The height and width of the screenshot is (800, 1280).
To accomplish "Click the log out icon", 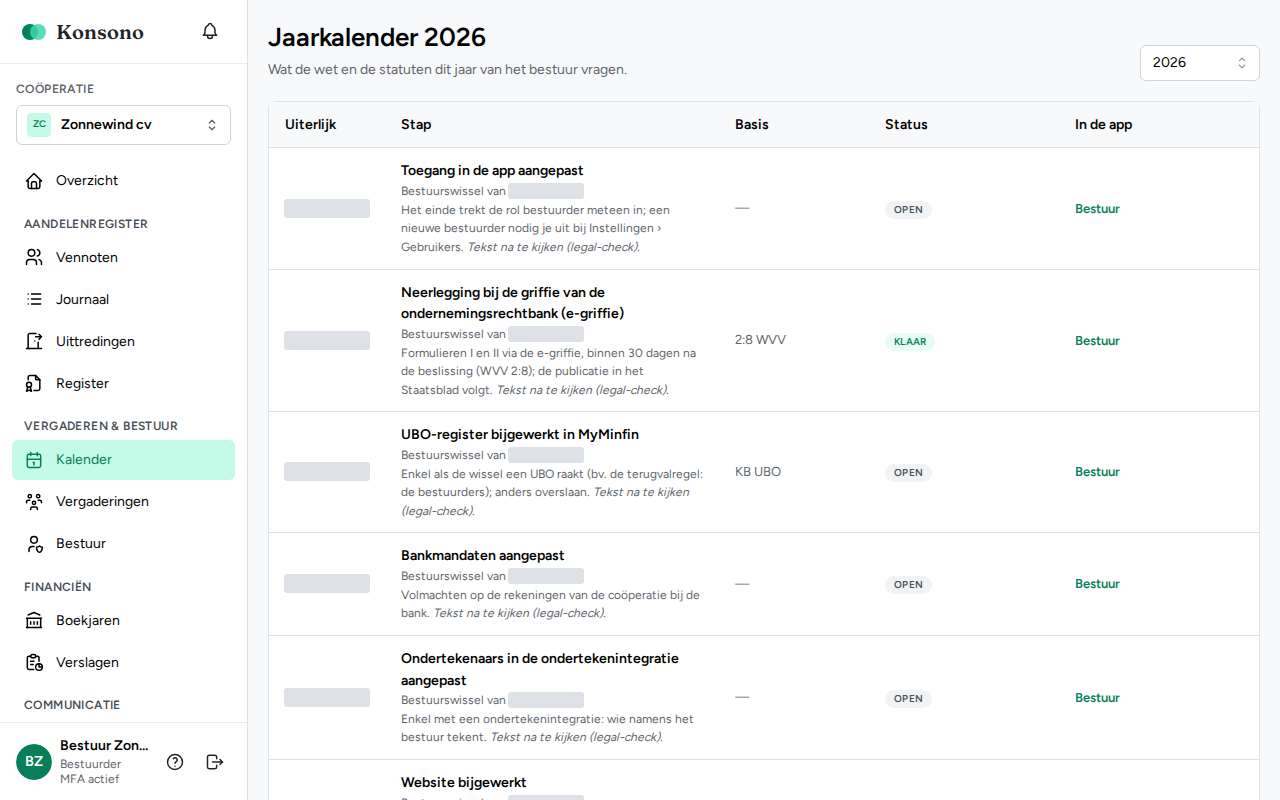I will (214, 762).
